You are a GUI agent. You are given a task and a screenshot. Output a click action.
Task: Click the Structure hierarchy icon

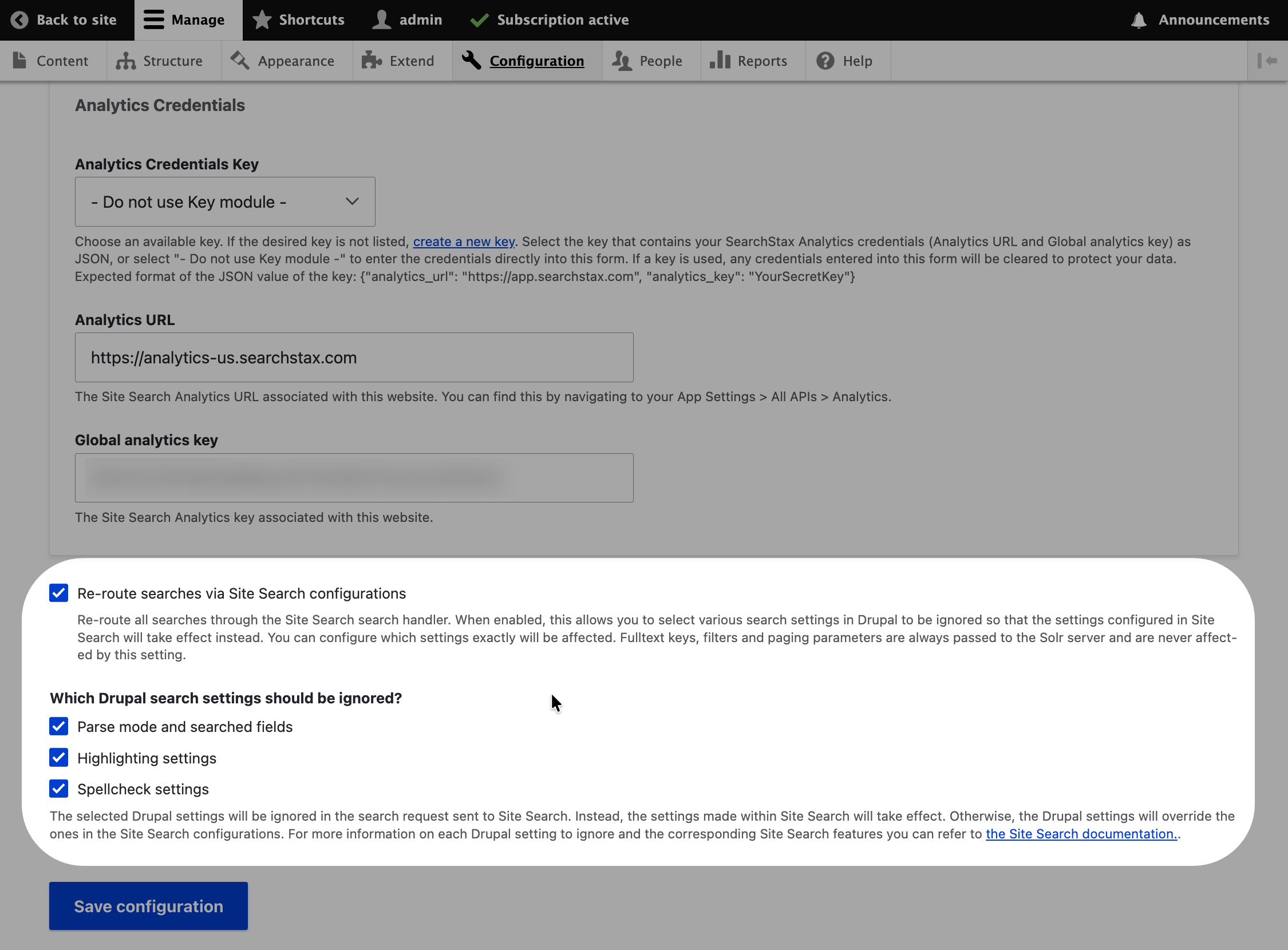tap(125, 61)
